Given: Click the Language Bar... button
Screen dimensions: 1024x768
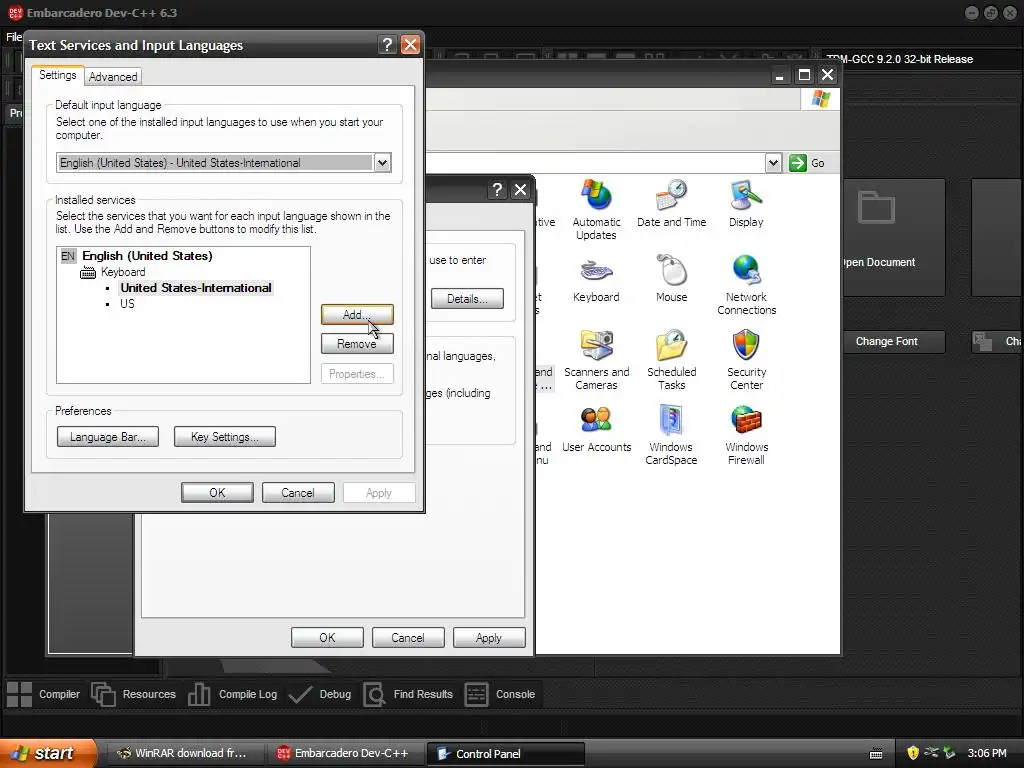Looking at the screenshot, I should click(108, 437).
